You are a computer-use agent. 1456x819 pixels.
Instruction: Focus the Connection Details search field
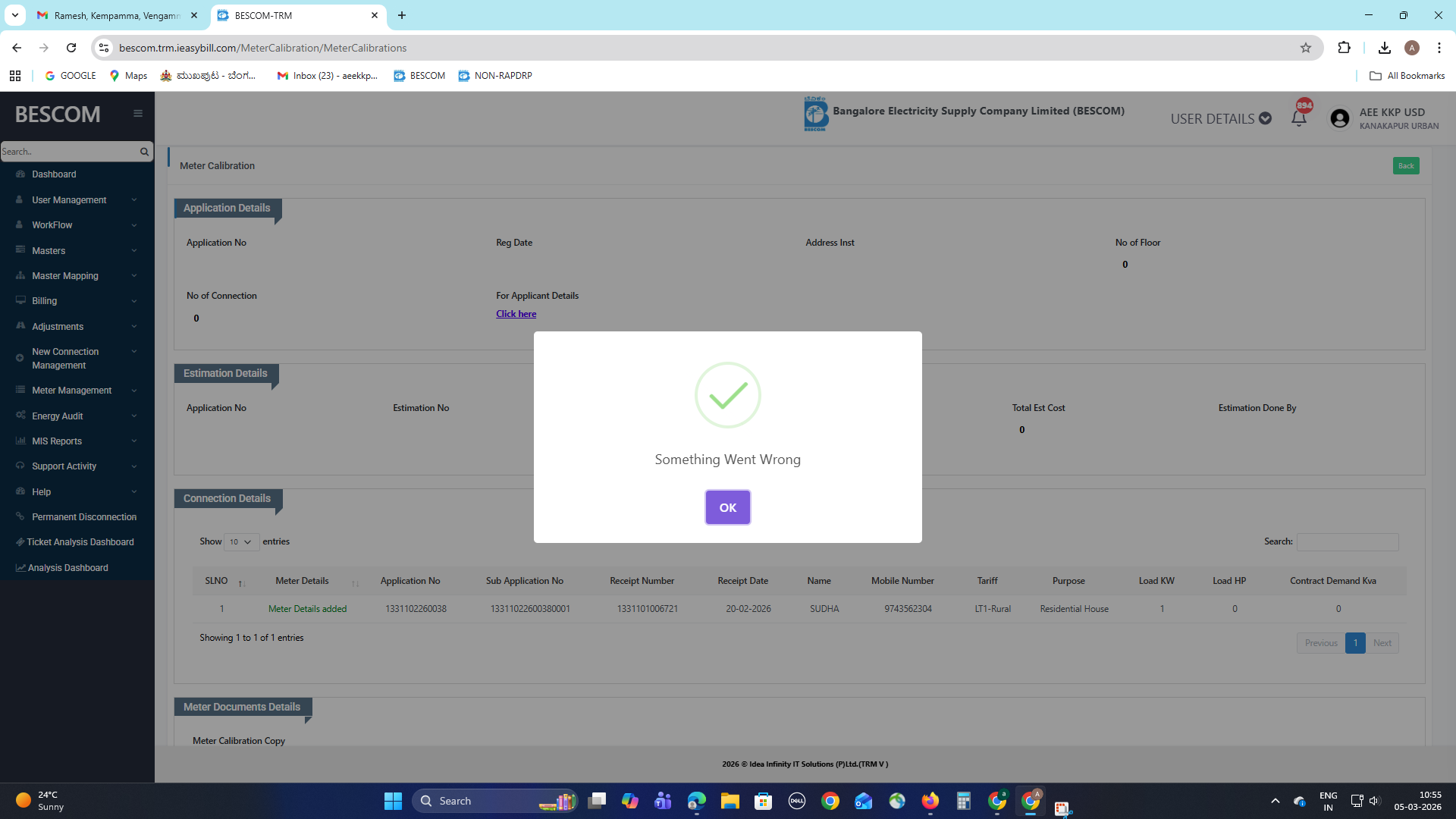(1347, 541)
